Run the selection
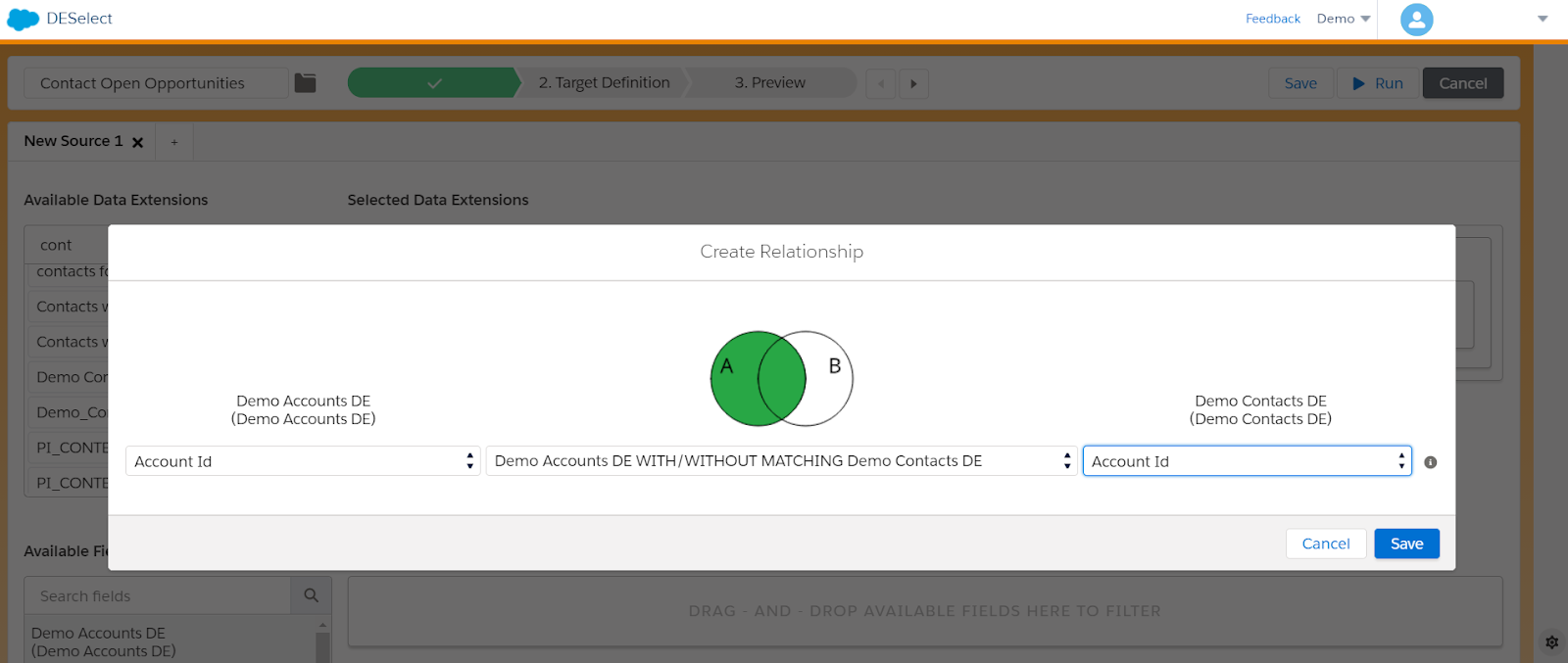 tap(1378, 83)
